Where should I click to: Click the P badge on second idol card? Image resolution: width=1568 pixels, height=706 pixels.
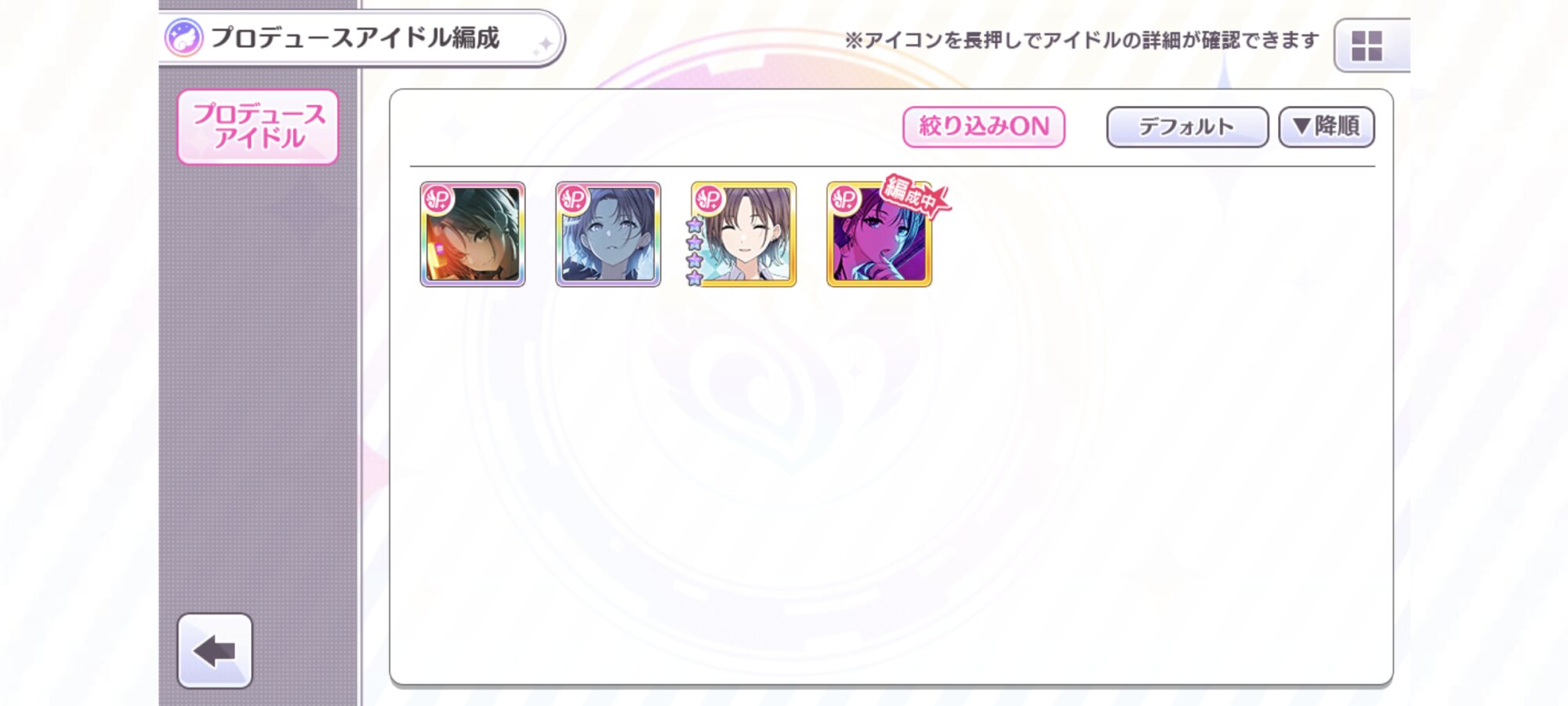(x=574, y=199)
